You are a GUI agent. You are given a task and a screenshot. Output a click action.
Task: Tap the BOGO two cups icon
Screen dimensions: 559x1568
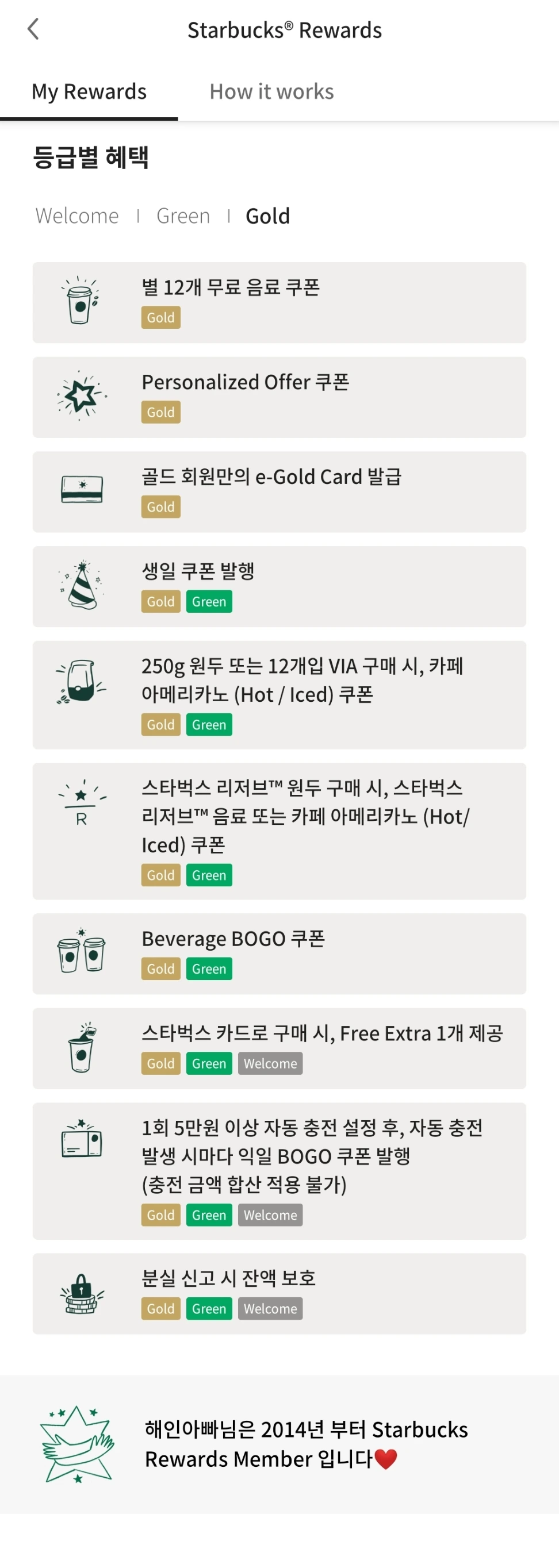(82, 951)
